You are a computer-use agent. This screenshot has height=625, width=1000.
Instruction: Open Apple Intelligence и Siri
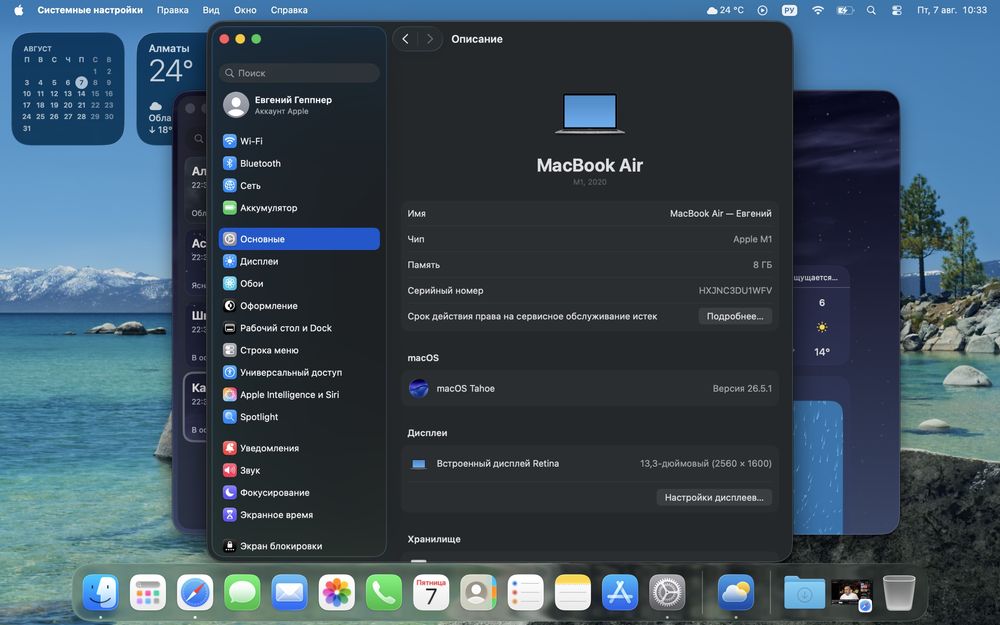pos(299,395)
